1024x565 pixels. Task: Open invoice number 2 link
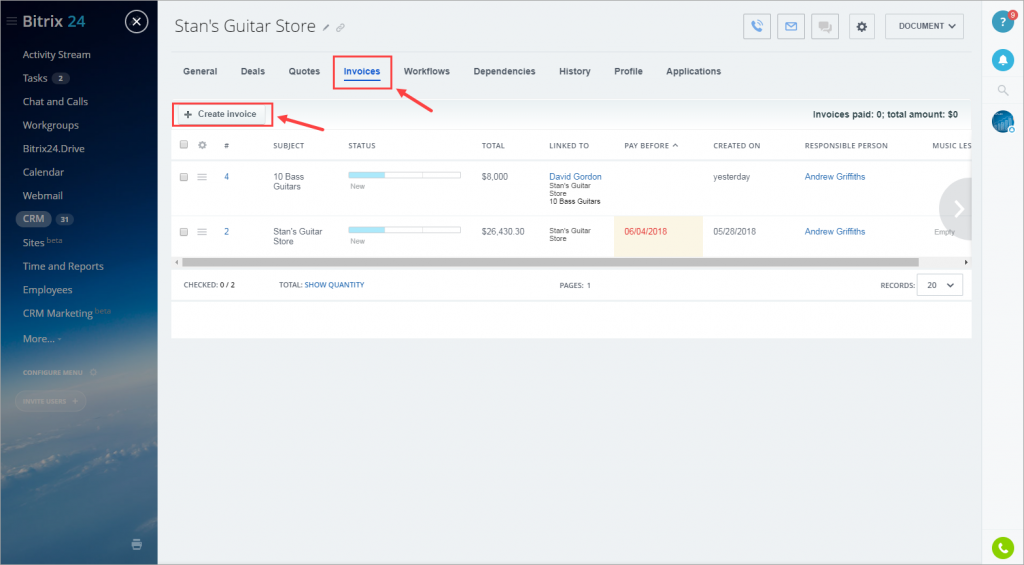pos(227,231)
